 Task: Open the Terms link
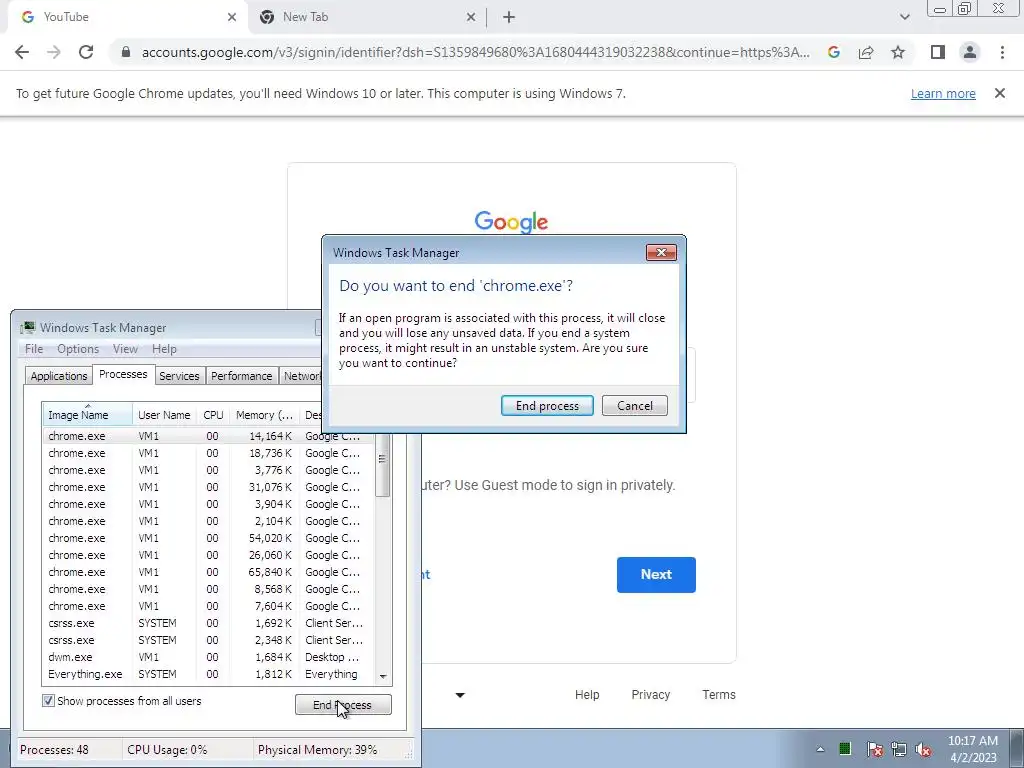719,695
